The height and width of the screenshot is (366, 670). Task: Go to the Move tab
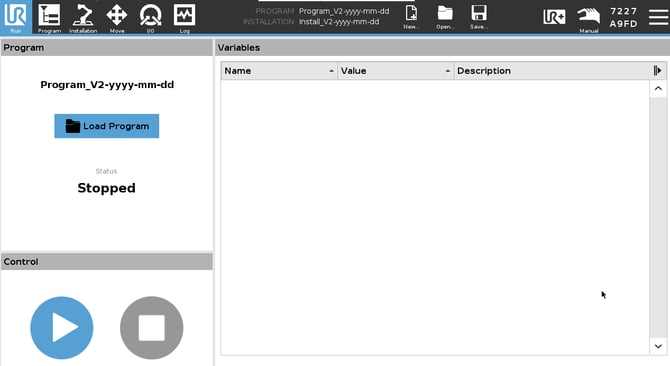pos(117,18)
